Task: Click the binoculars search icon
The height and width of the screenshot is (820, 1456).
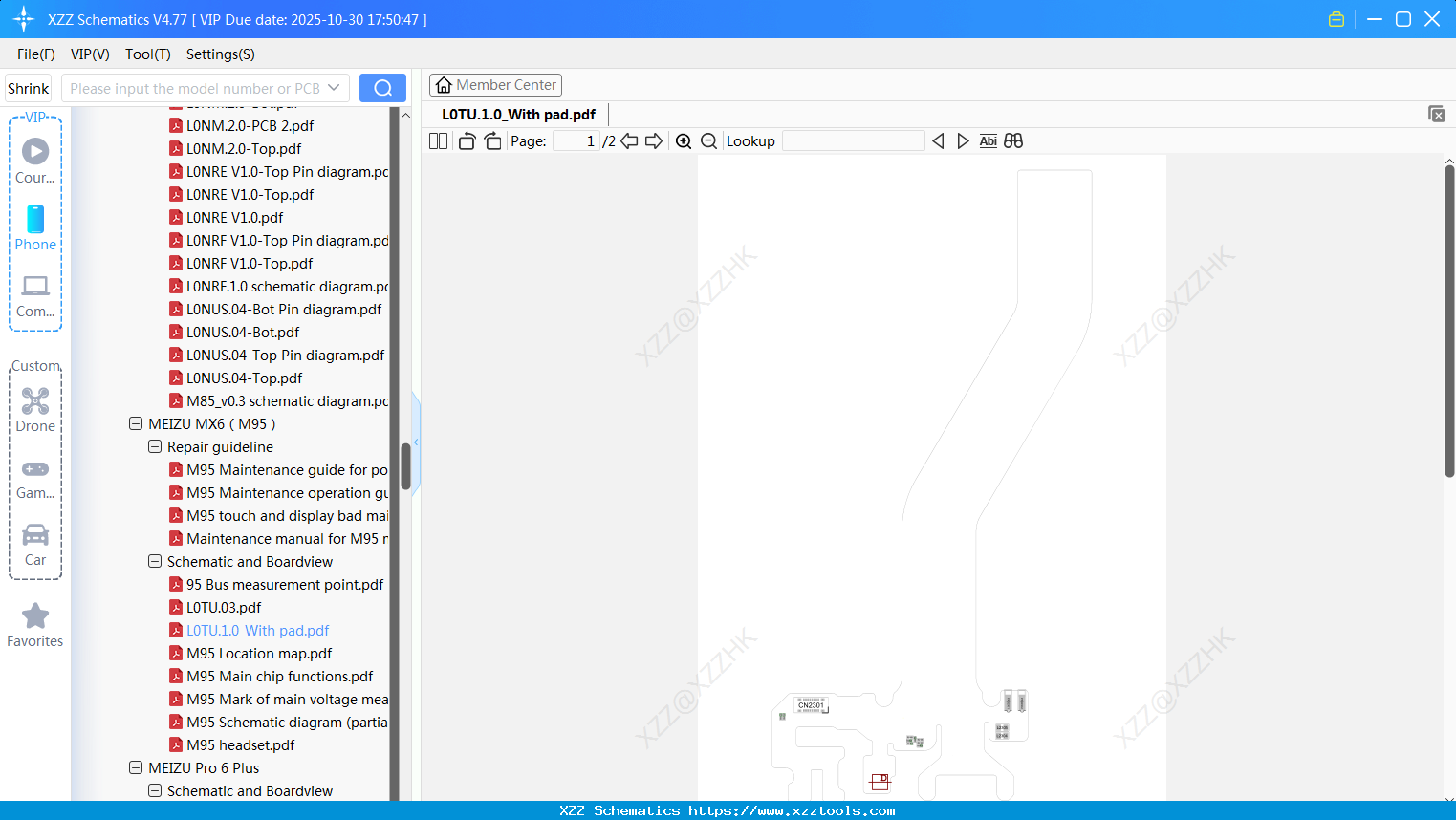Action: coord(1013,141)
